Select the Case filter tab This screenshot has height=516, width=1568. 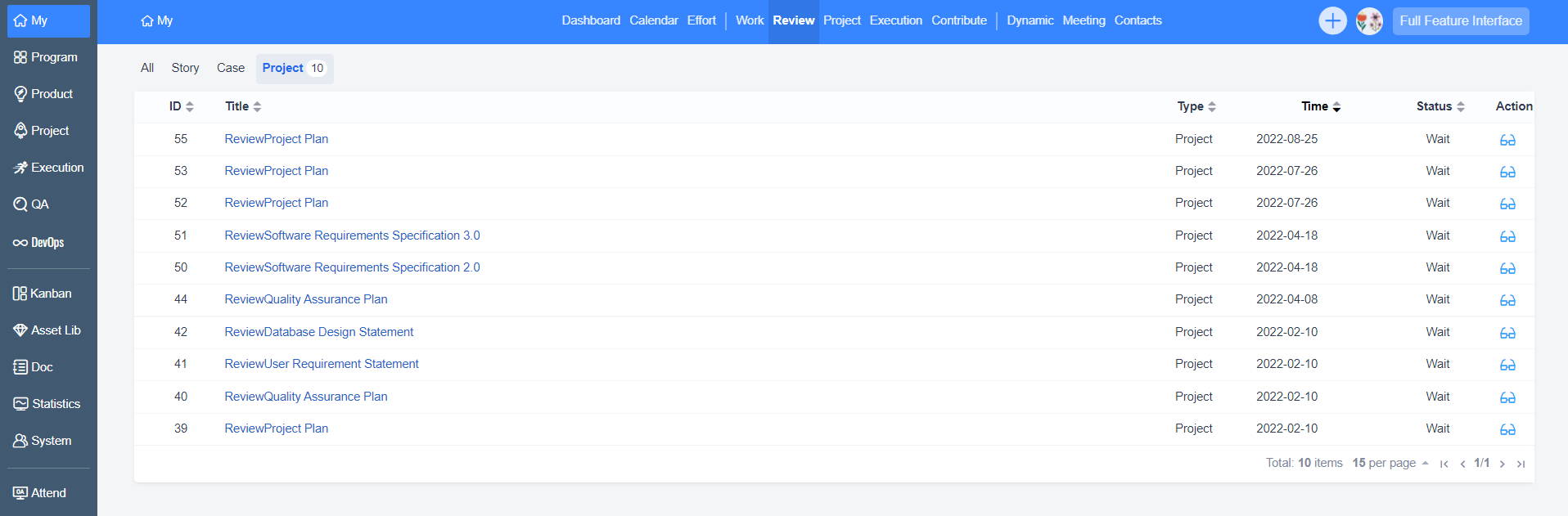[230, 68]
